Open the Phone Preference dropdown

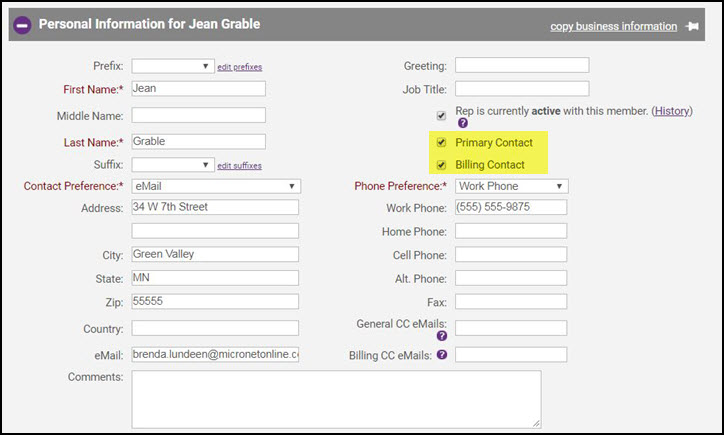(511, 186)
